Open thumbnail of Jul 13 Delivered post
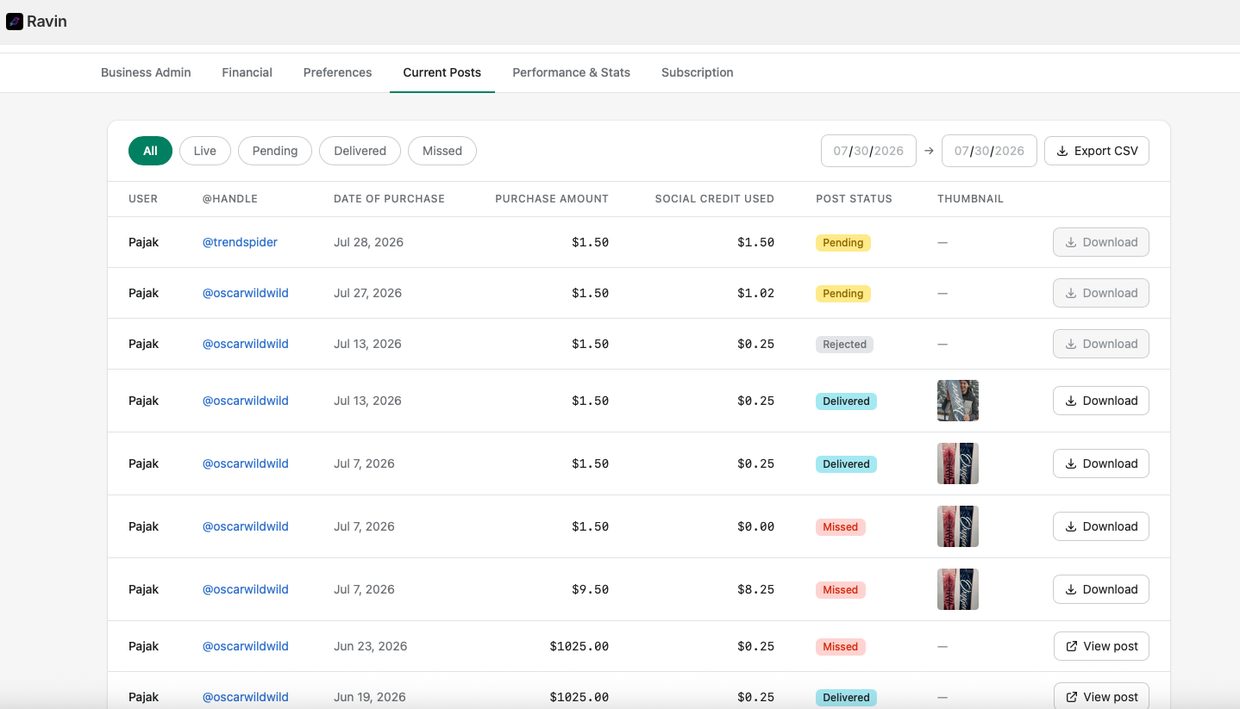Screen dimensions: 1240x709 click(x=958, y=401)
